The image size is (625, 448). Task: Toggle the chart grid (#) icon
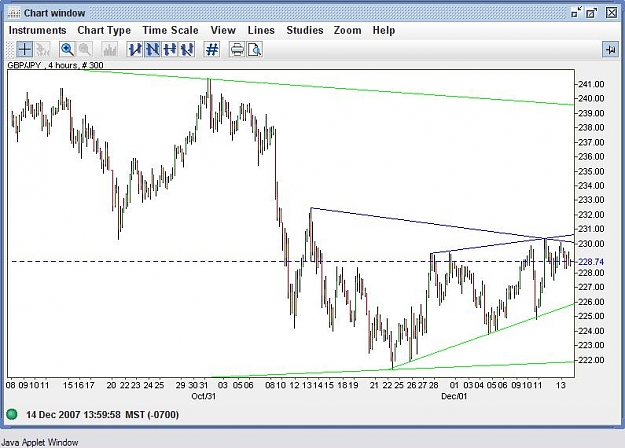[212, 49]
